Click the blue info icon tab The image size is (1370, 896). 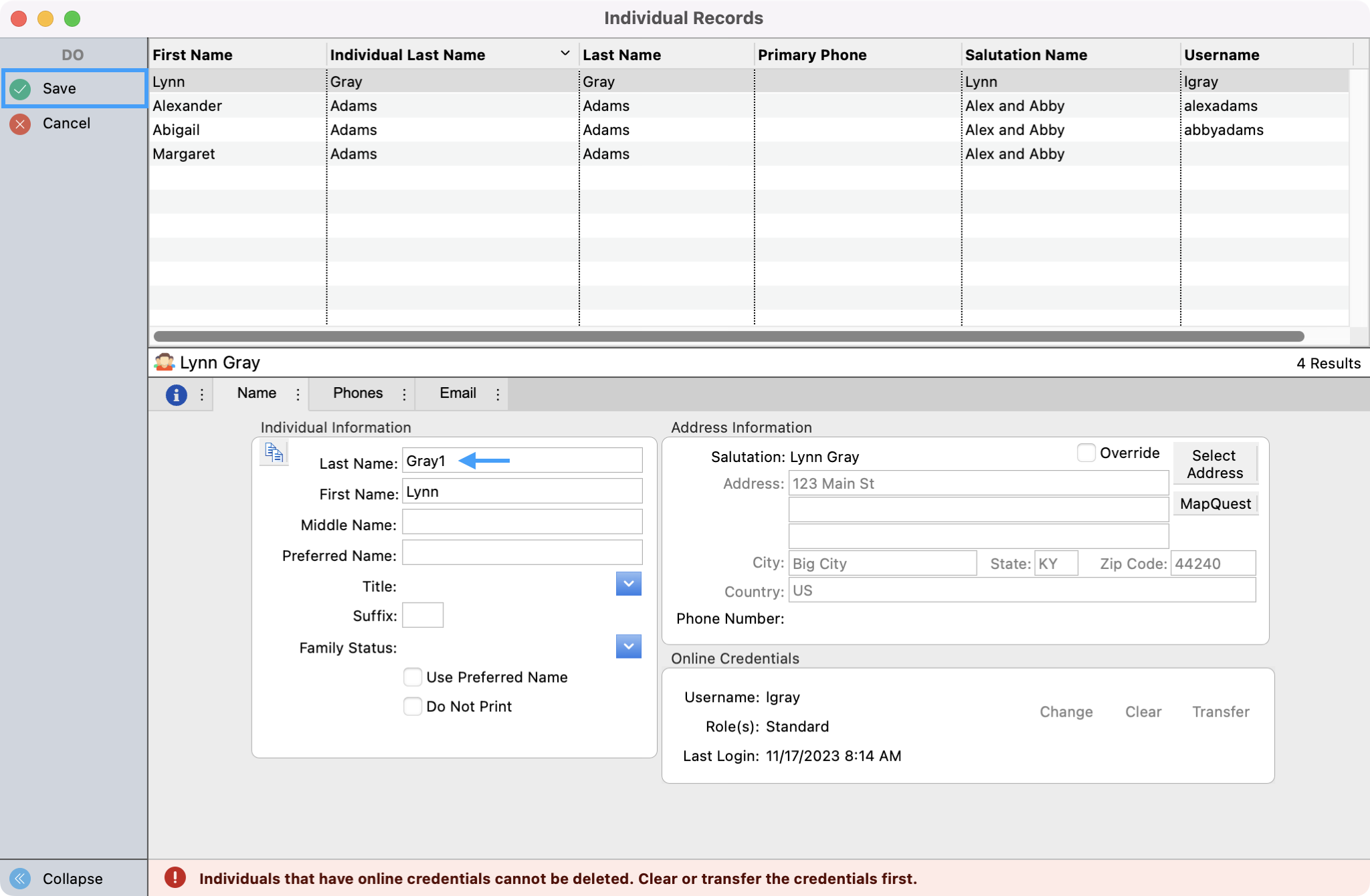click(176, 395)
